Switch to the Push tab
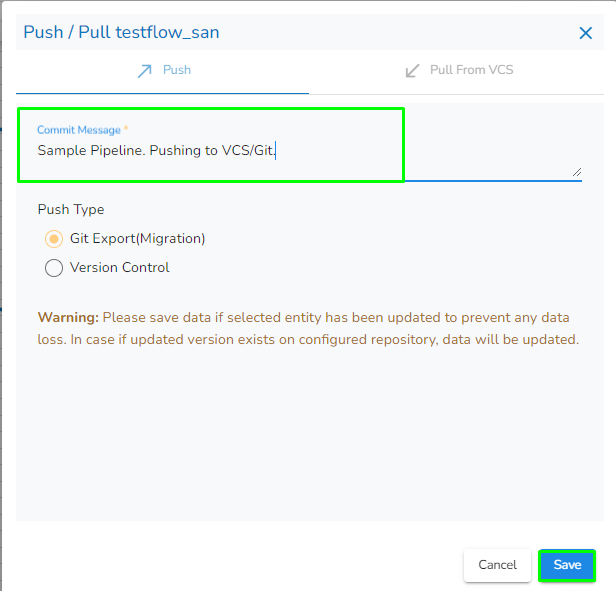The height and width of the screenshot is (591, 616). 163,71
